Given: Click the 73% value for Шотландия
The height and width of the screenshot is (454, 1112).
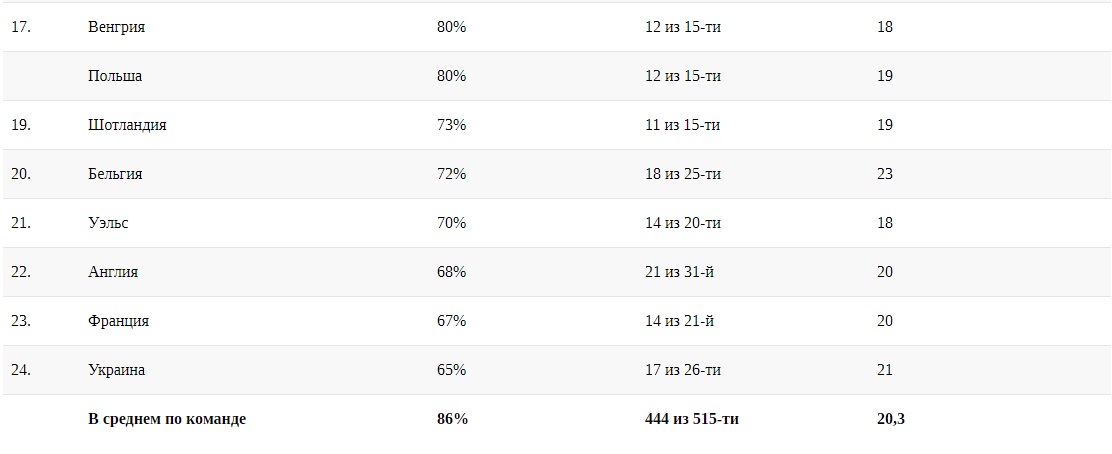Looking at the screenshot, I should [451, 125].
